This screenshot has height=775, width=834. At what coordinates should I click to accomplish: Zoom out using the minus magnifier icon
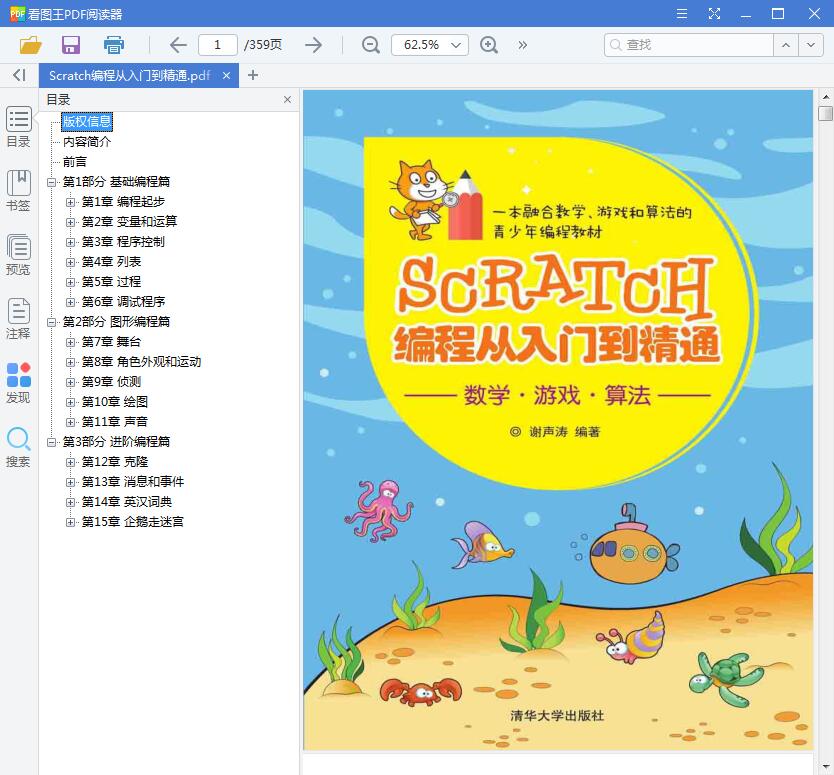pyautogui.click(x=371, y=45)
